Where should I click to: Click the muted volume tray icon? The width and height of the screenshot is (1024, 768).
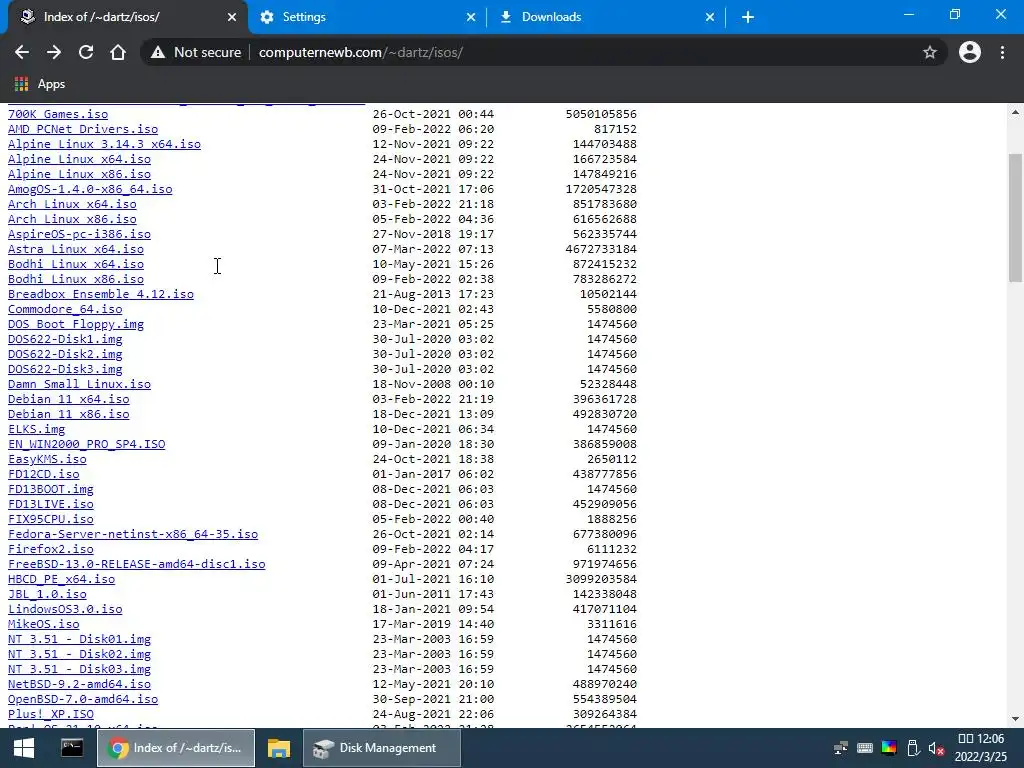coord(936,749)
